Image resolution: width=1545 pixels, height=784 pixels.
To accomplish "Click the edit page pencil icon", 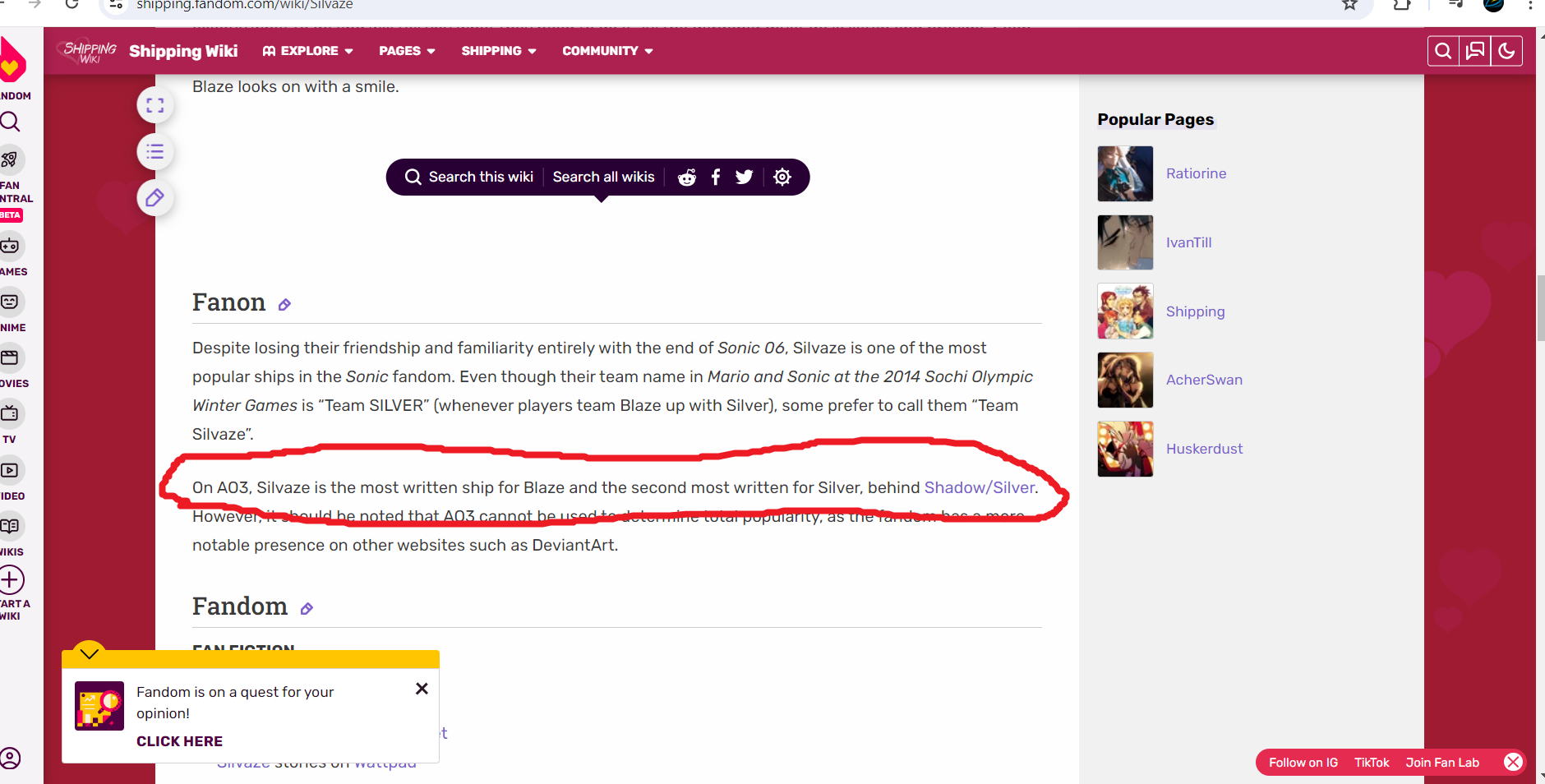I will click(154, 198).
